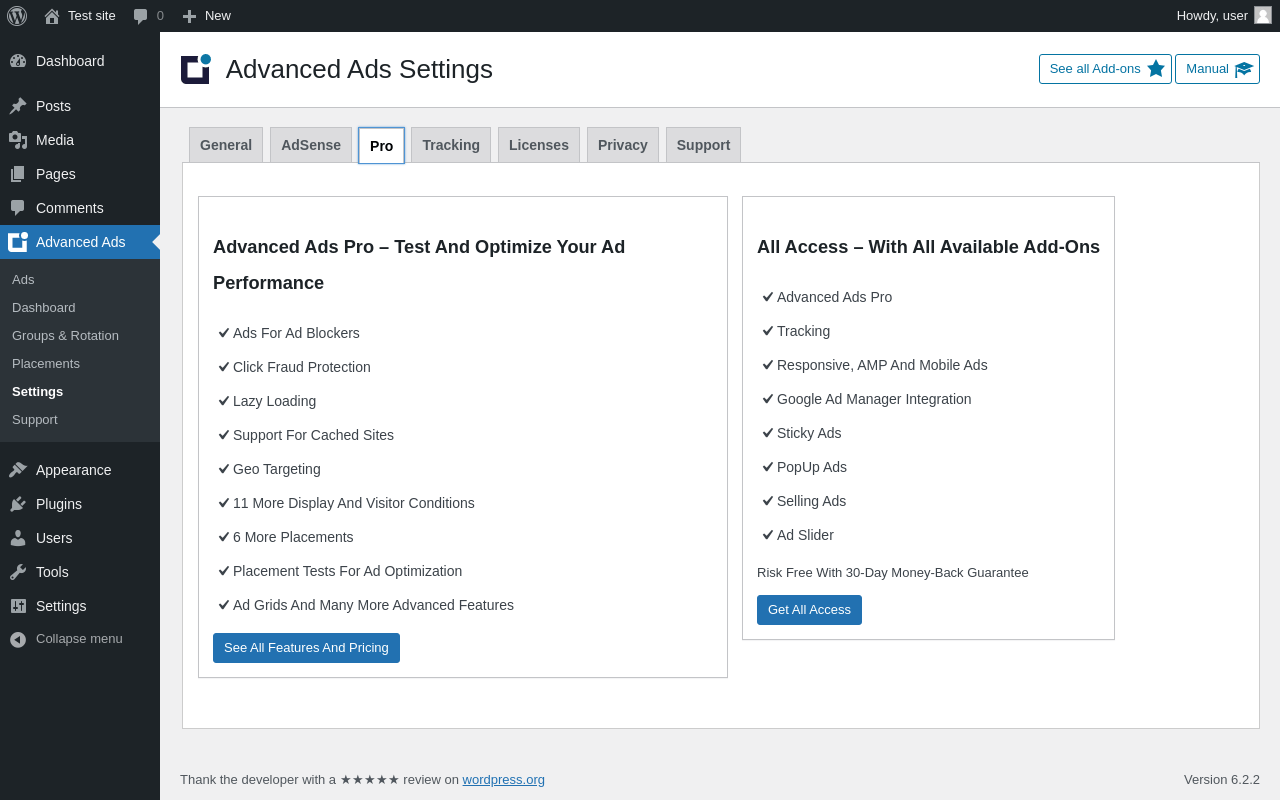Click user avatar in admin bar
Image resolution: width=1280 pixels, height=800 pixels.
tap(1263, 15)
